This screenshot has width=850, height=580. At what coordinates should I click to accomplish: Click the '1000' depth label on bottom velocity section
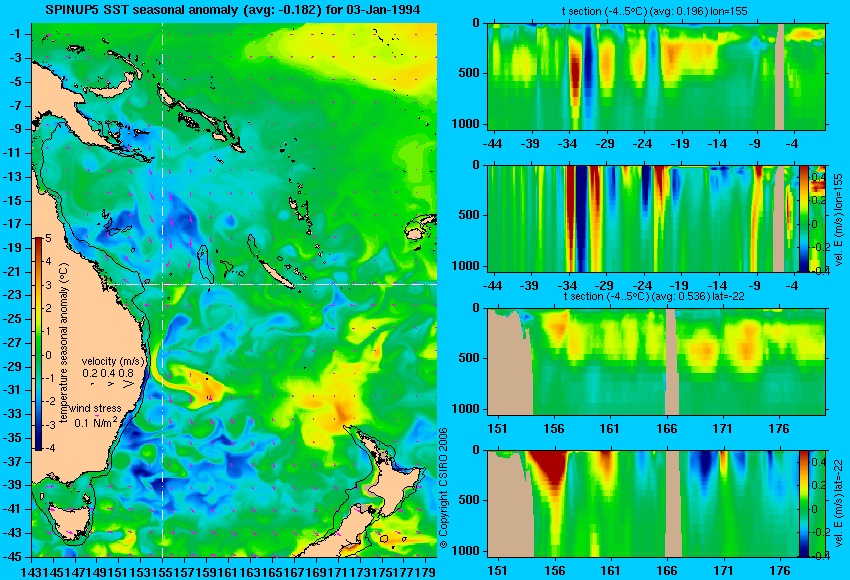point(466,551)
